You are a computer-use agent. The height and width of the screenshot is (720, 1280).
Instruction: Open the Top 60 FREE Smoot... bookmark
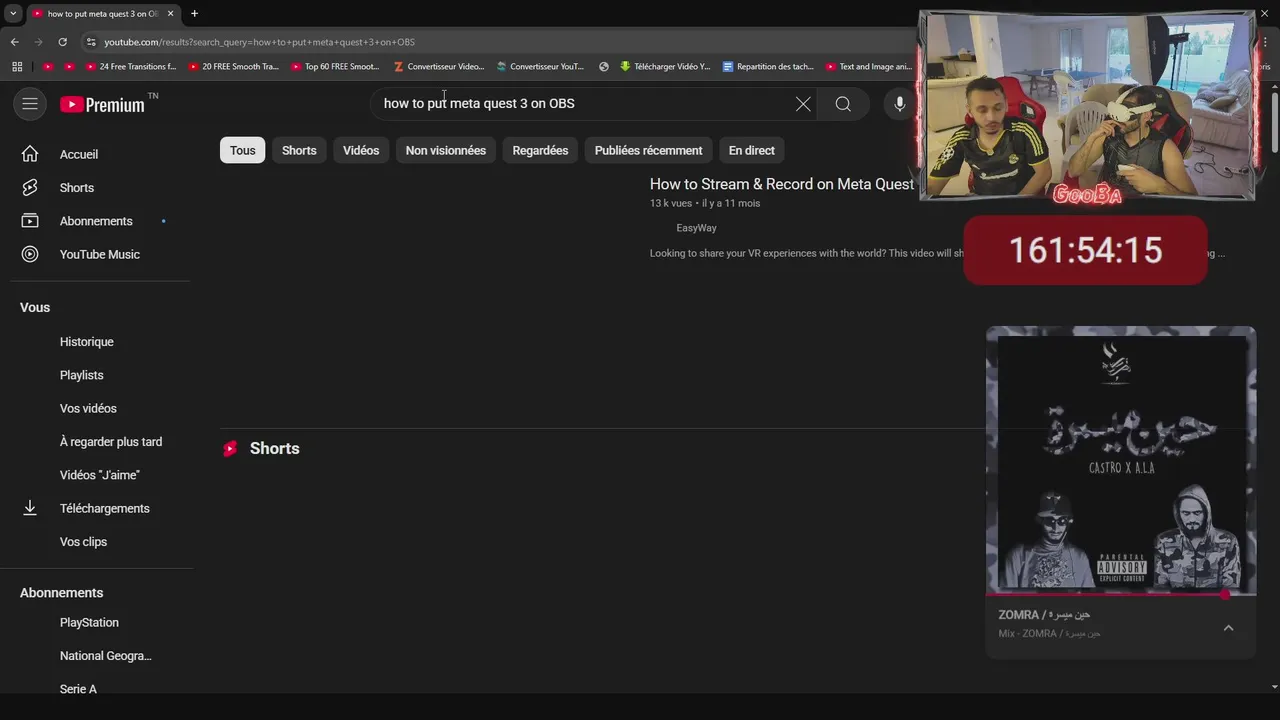coord(336,67)
